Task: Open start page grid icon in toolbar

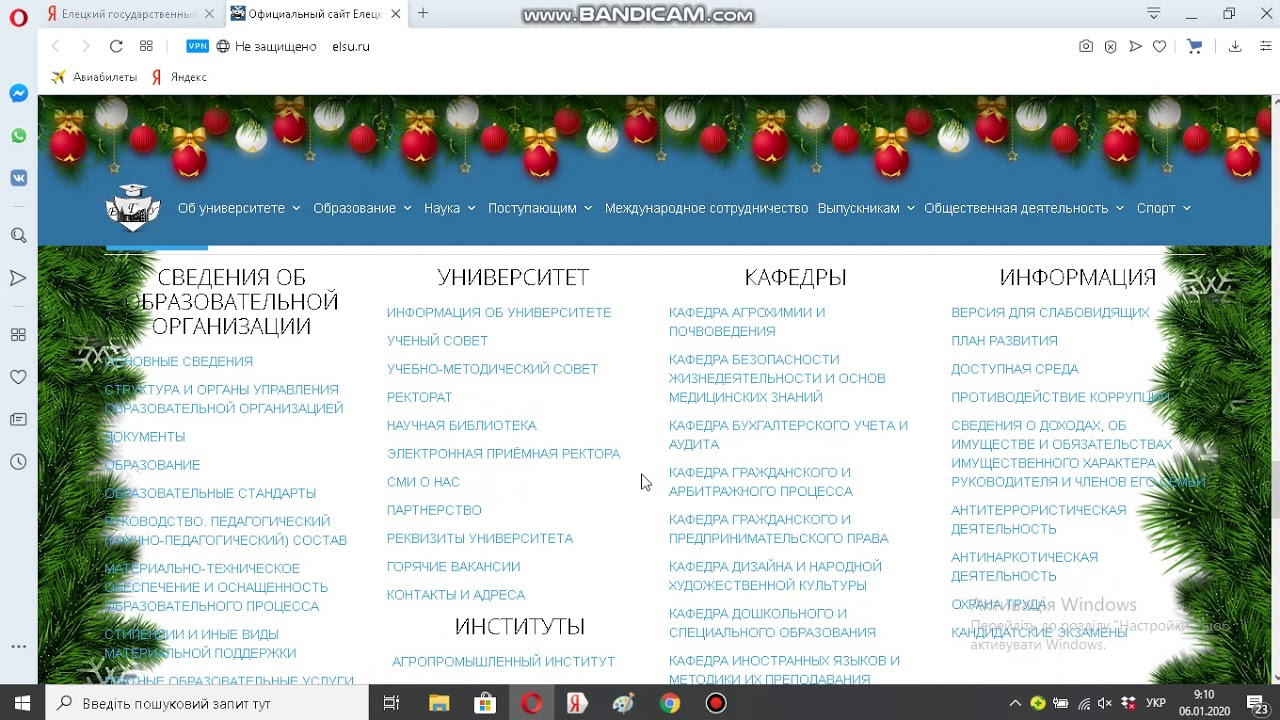Action: coord(146,46)
